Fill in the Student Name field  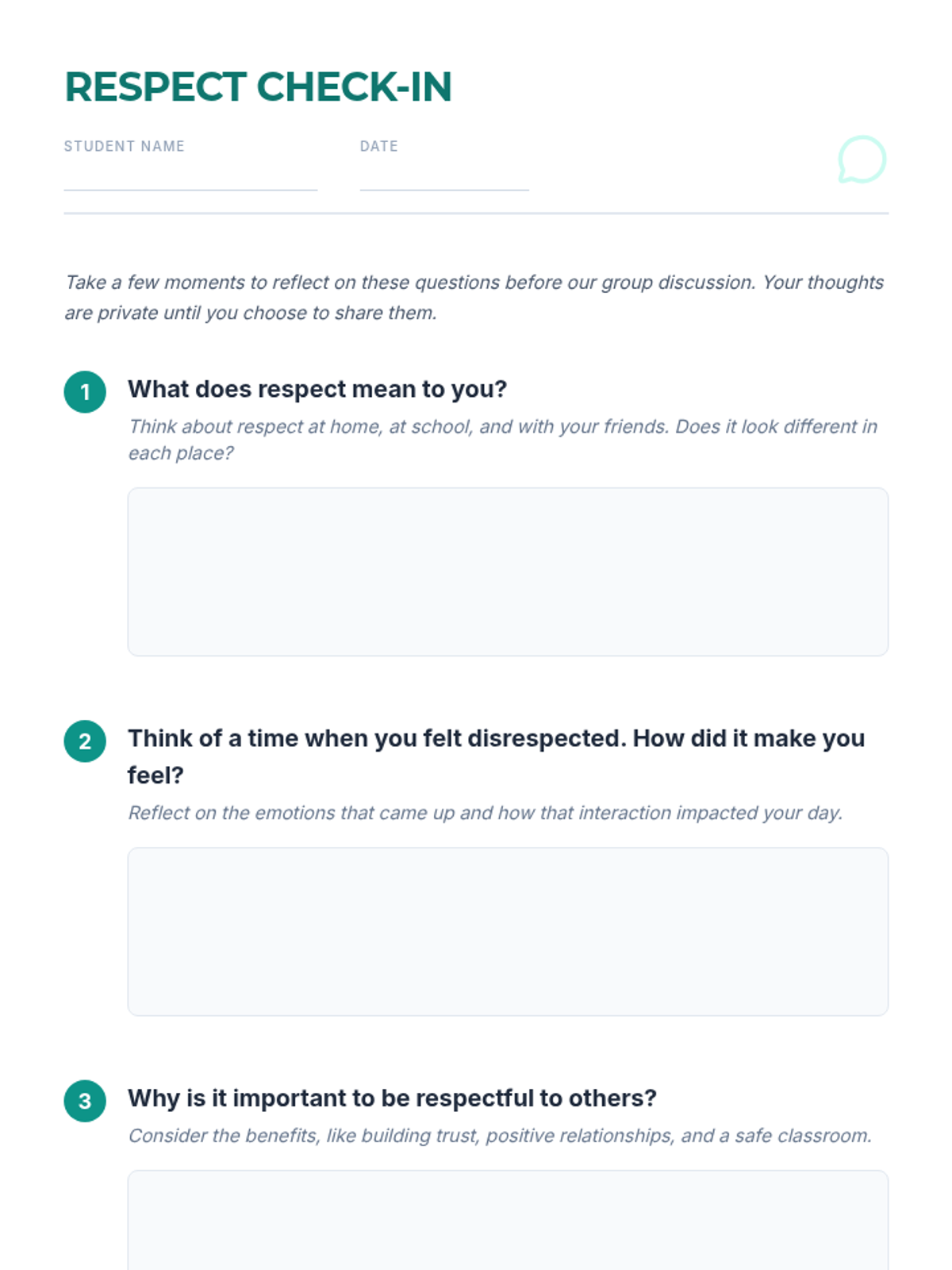(190, 176)
